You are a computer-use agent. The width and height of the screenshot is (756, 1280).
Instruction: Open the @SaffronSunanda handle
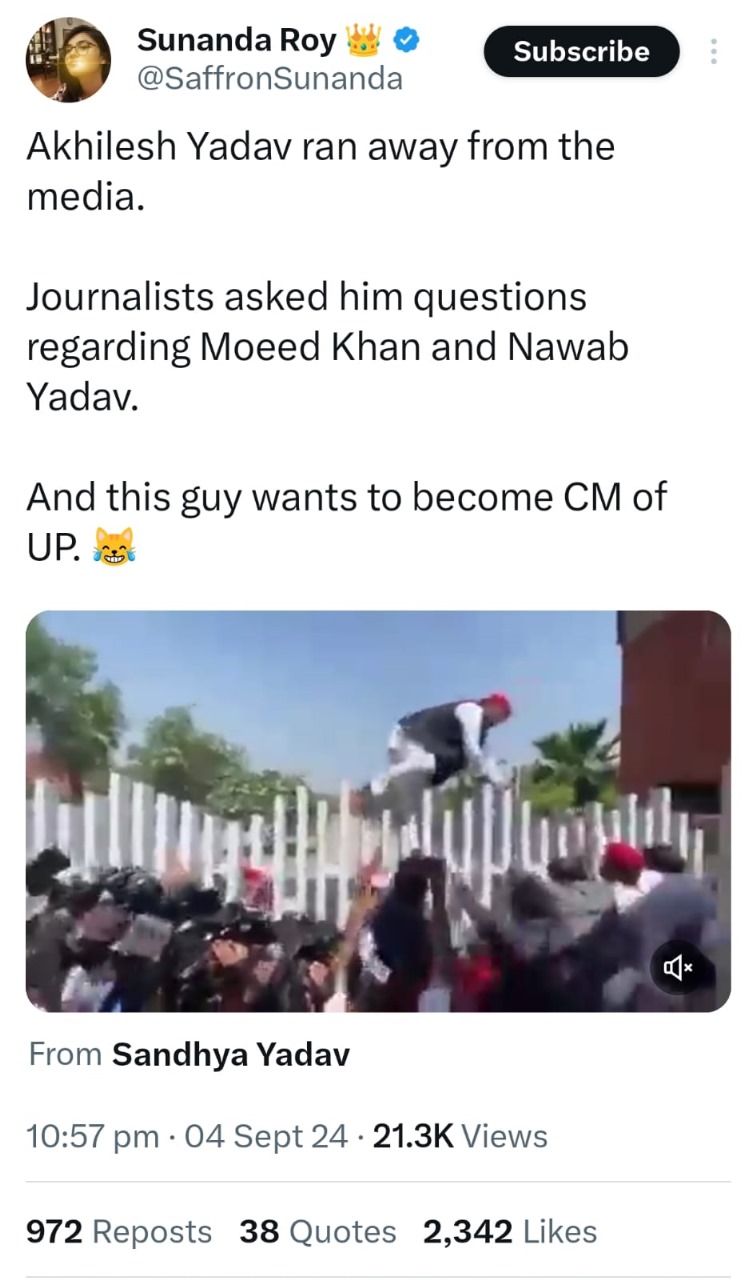point(269,79)
